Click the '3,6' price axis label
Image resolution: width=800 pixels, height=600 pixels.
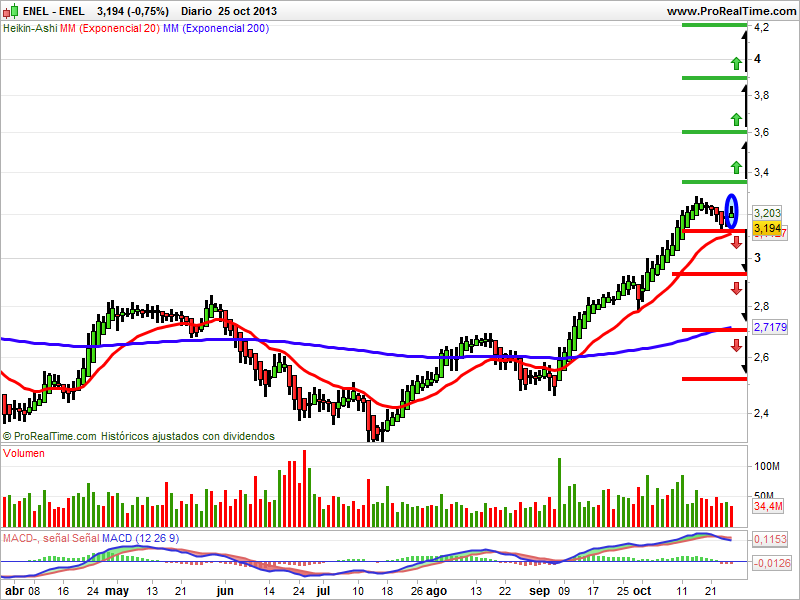(x=762, y=133)
